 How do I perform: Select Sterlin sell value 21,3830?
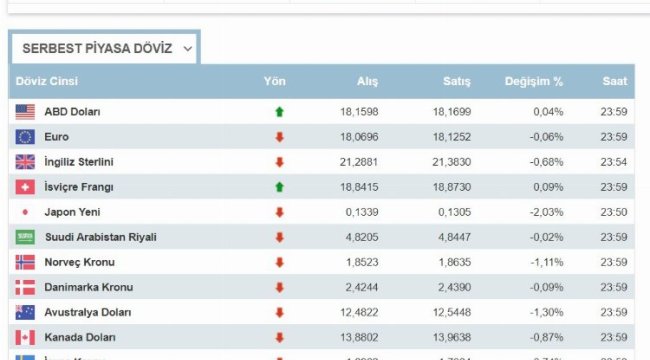[x=452, y=162]
